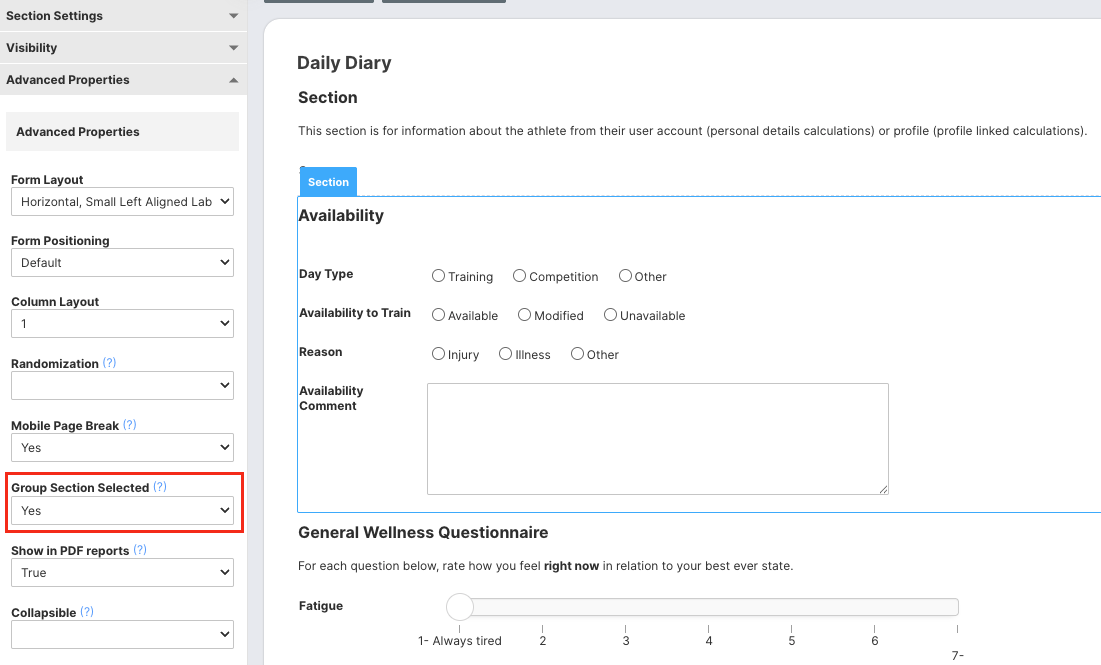Click into the Availability Comment text area

click(x=658, y=439)
